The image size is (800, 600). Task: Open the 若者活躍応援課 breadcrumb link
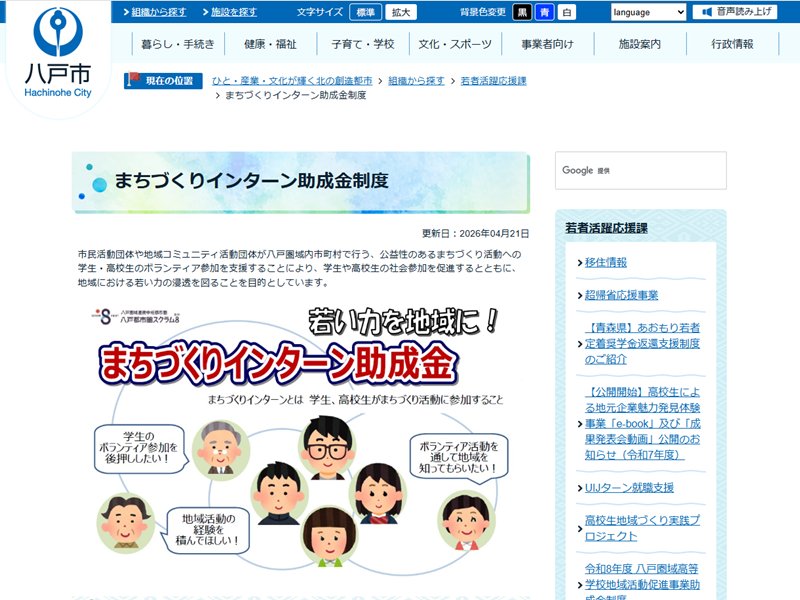coord(493,80)
